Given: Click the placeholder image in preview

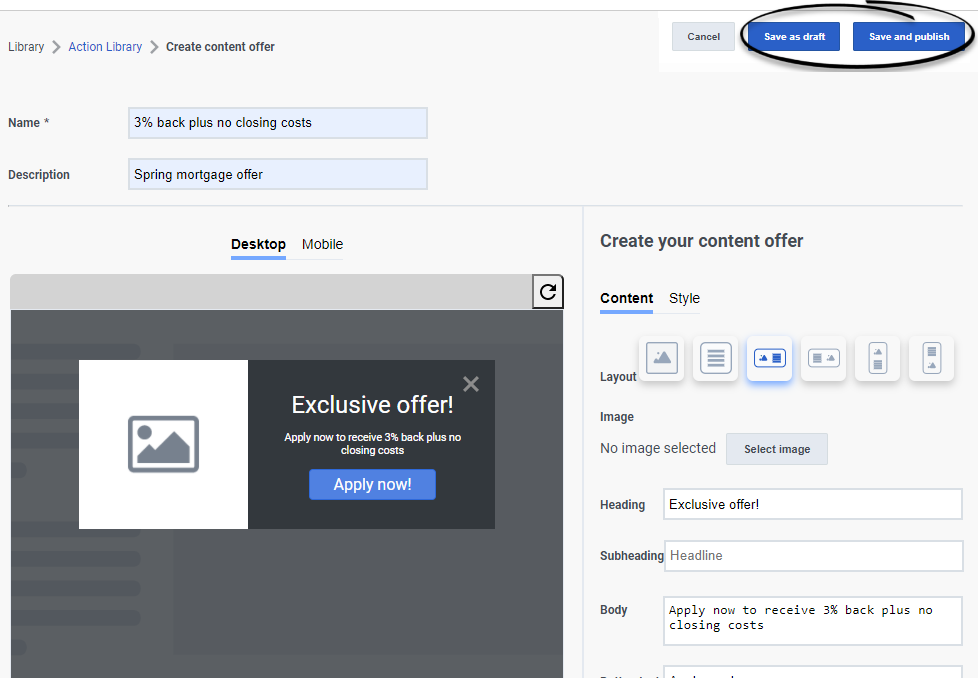Looking at the screenshot, I should click(x=163, y=444).
